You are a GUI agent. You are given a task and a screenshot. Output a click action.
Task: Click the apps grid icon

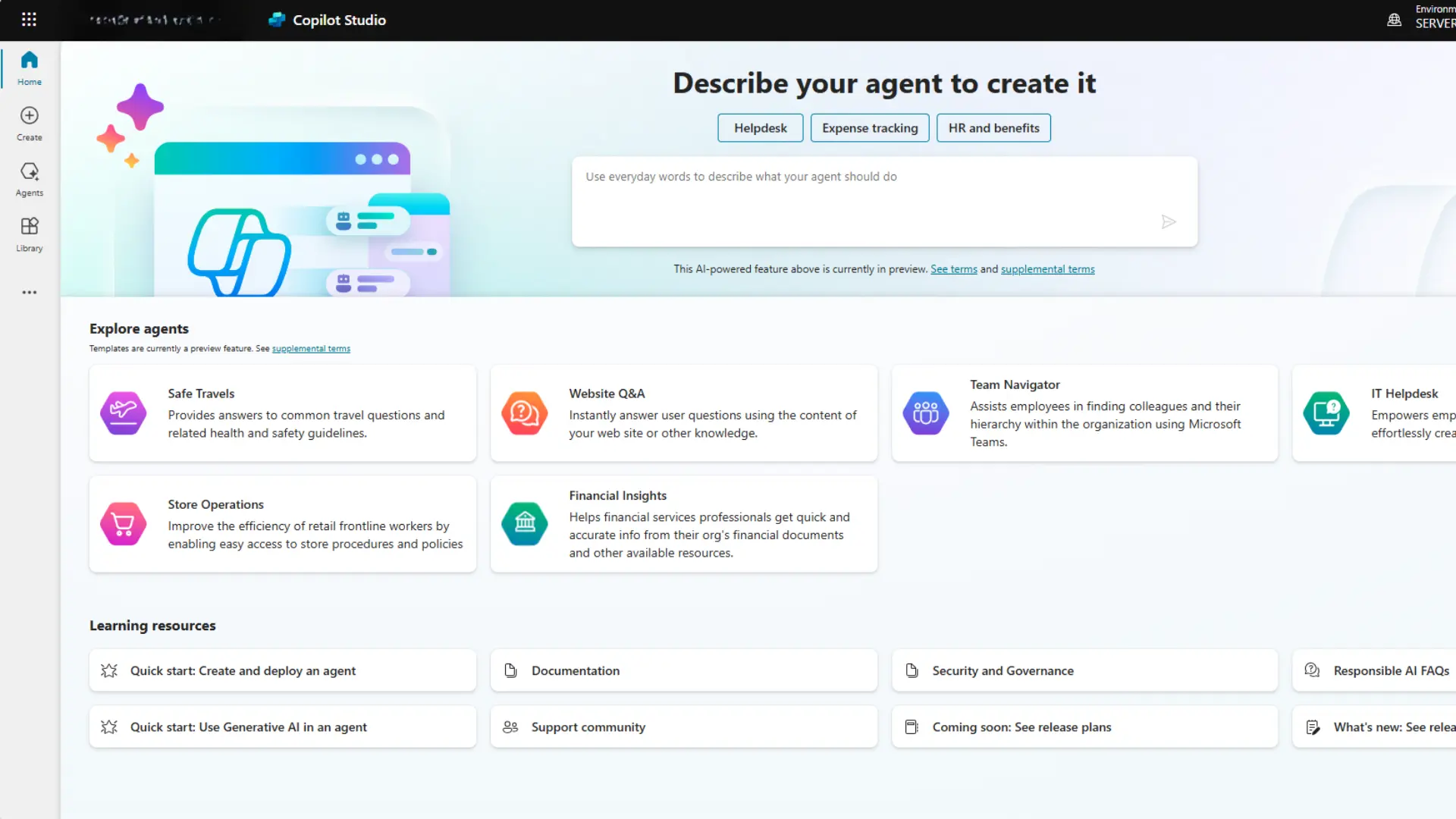click(x=28, y=20)
